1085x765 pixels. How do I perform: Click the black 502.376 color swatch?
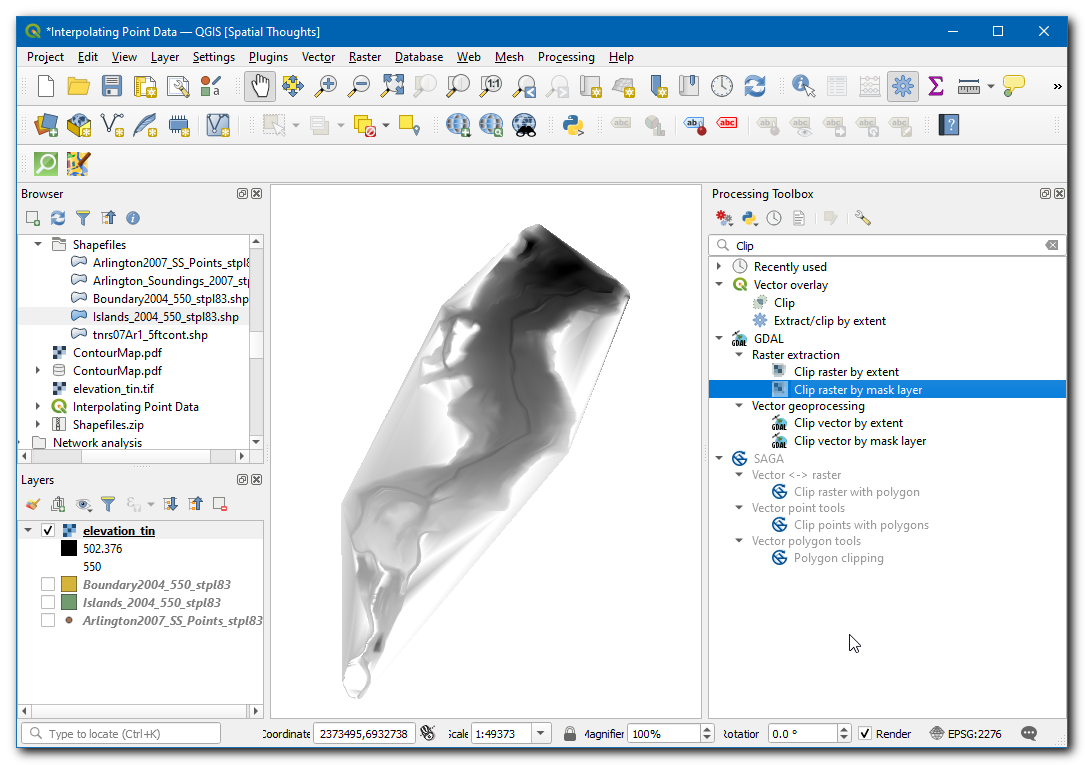[x=68, y=549]
